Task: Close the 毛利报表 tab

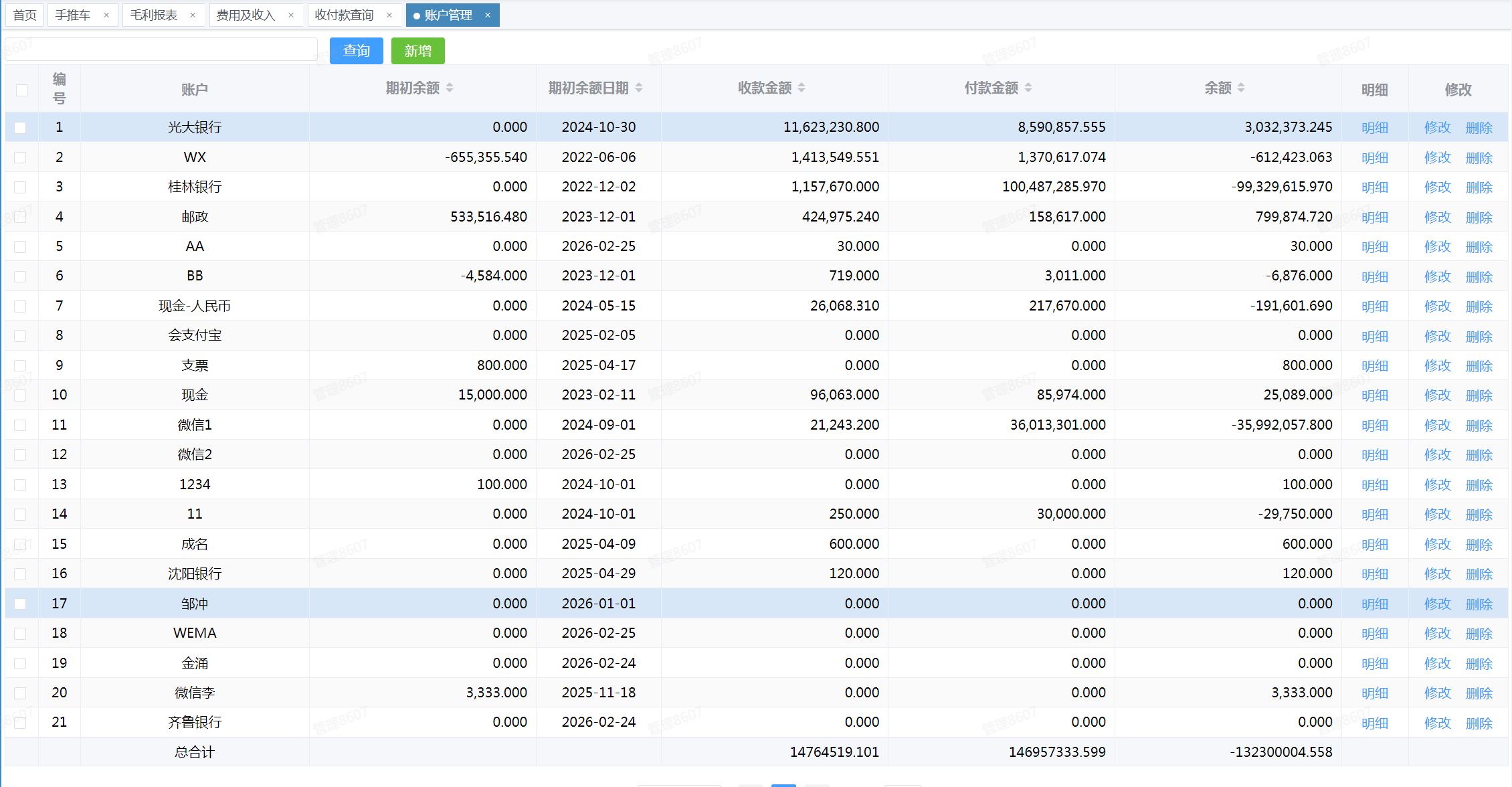Action: click(193, 15)
